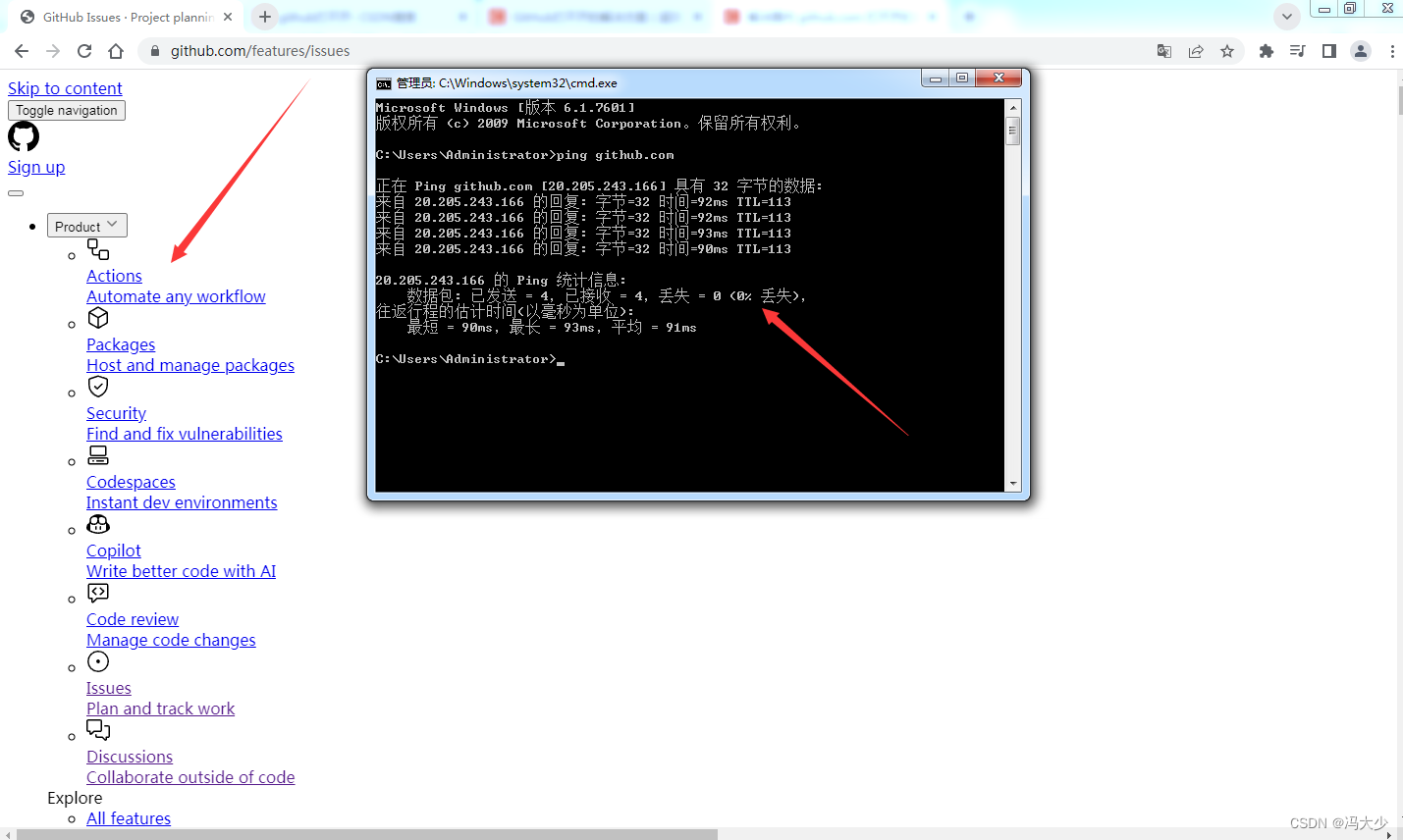
Task: Open the Packages link
Action: tap(121, 344)
